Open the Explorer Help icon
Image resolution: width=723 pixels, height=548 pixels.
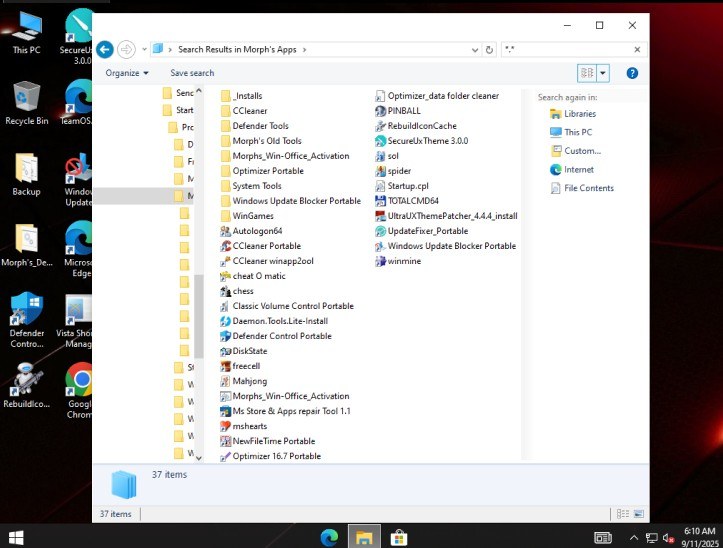point(632,73)
